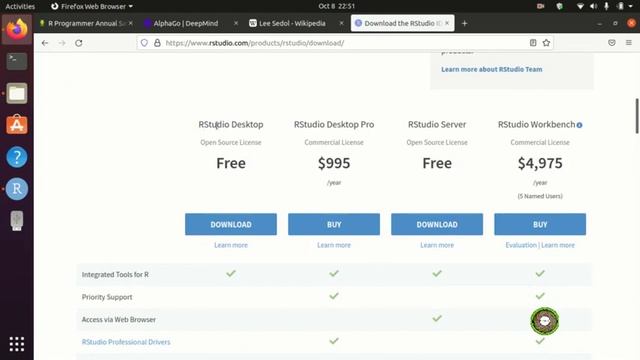Click the battery indicator in top bar

[x=620, y=6]
